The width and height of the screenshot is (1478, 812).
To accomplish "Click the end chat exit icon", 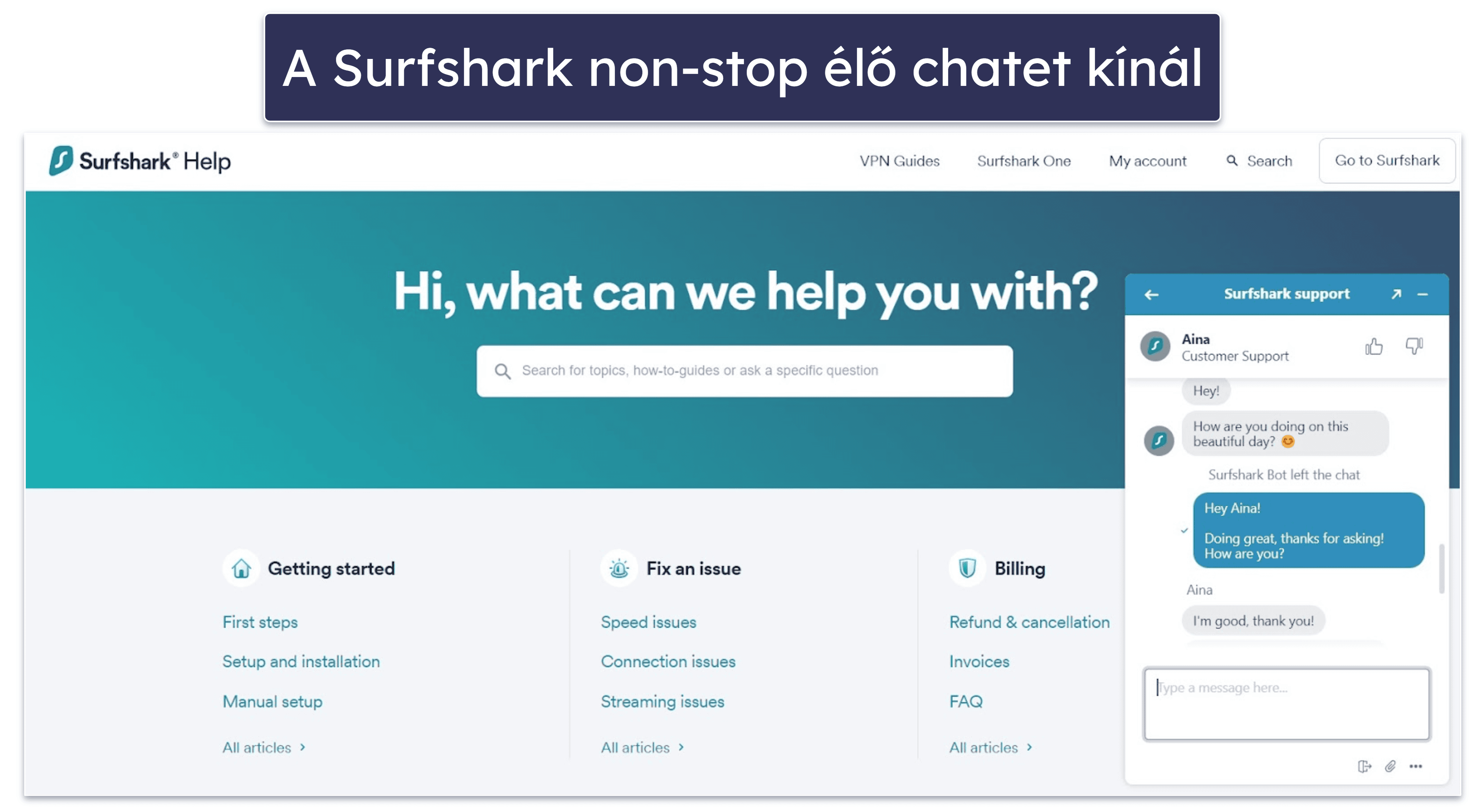I will coord(1364,766).
